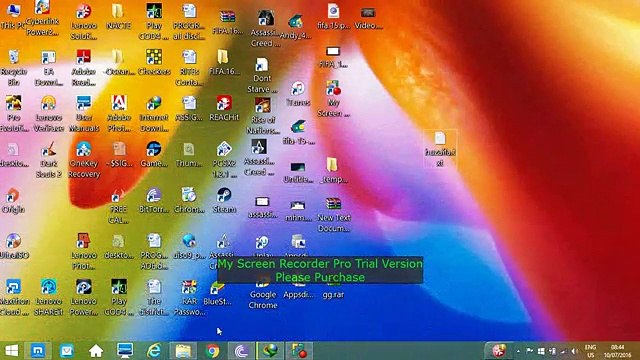
Task: Open Maxthon browser from the taskbar
Action: [x=38, y=351]
